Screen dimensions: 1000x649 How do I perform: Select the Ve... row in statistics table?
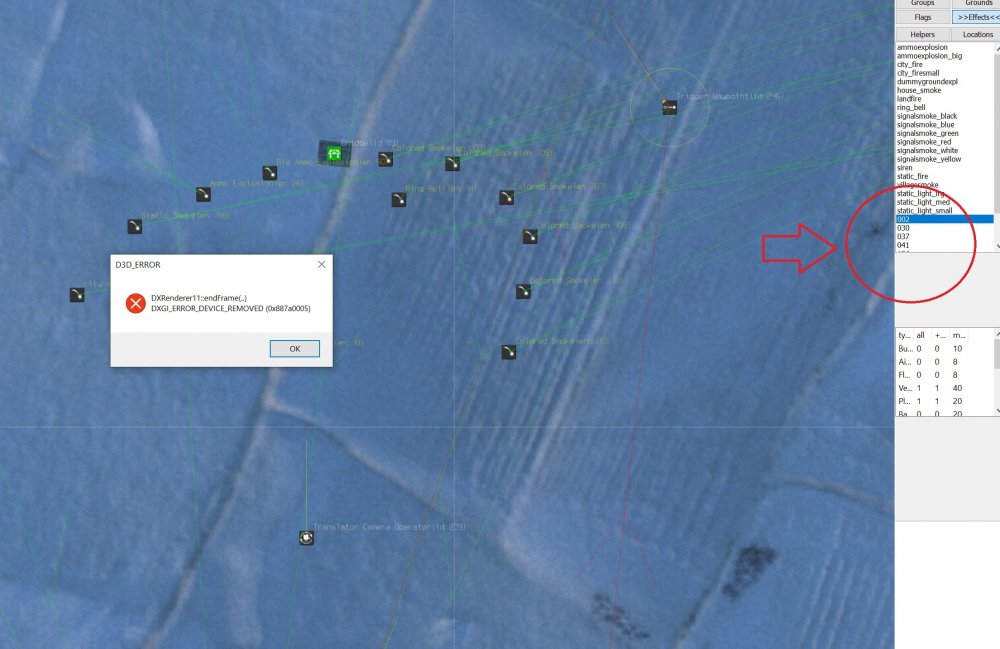click(945, 388)
